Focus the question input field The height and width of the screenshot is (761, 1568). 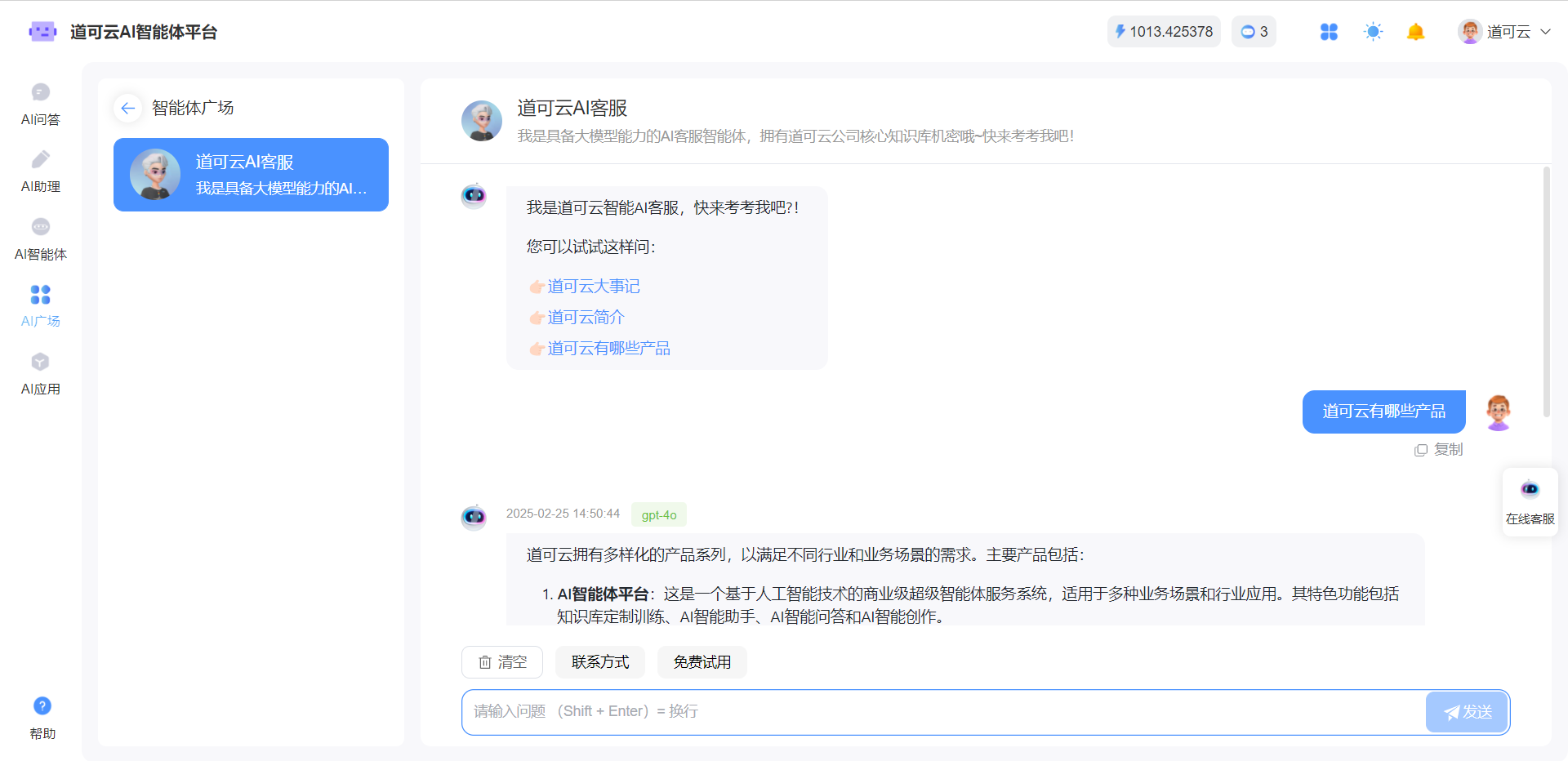click(939, 712)
